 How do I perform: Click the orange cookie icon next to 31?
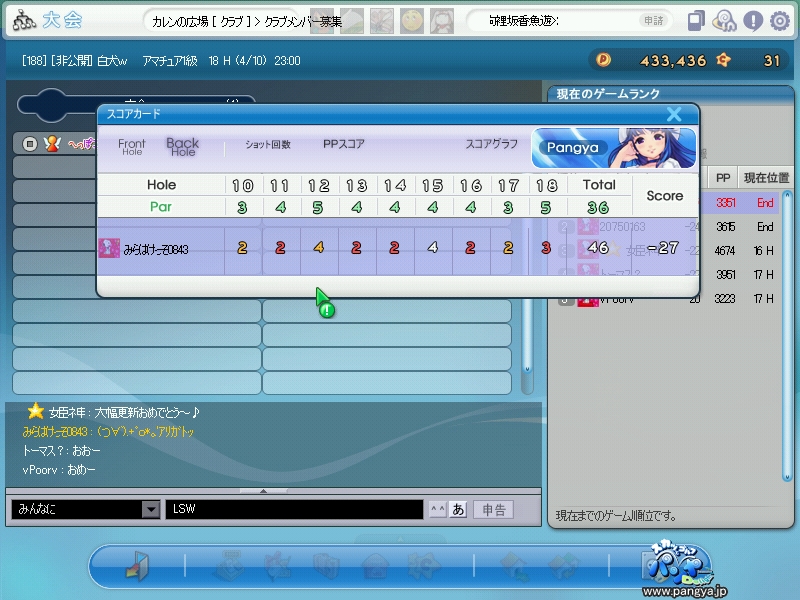723,60
